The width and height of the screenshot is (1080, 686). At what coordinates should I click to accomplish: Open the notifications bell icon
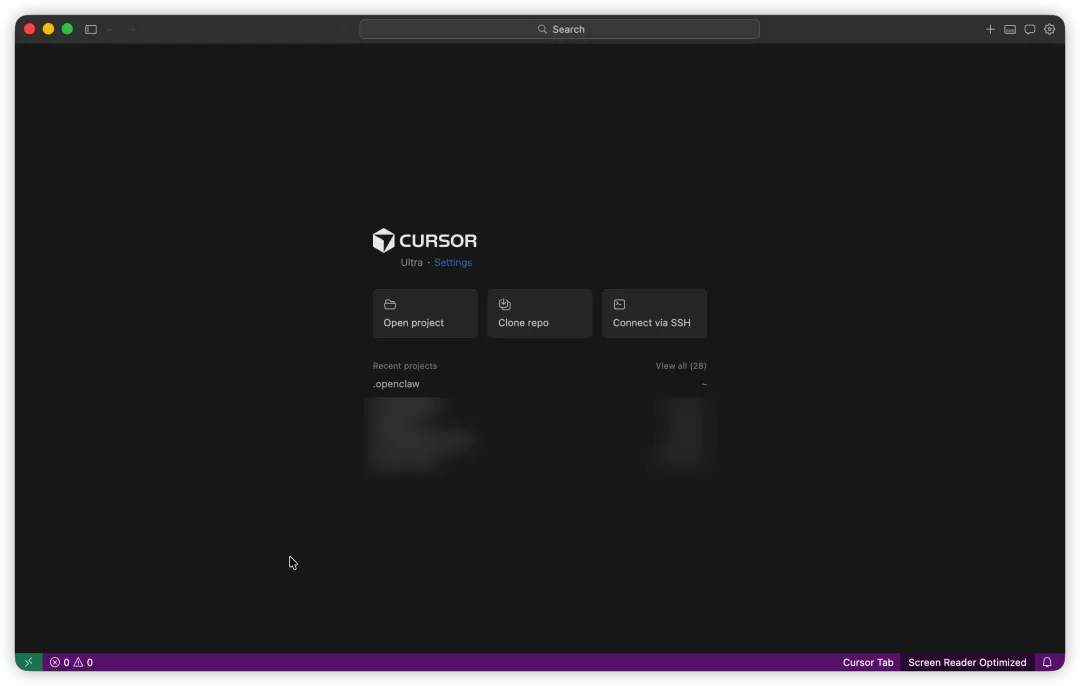pos(1047,662)
